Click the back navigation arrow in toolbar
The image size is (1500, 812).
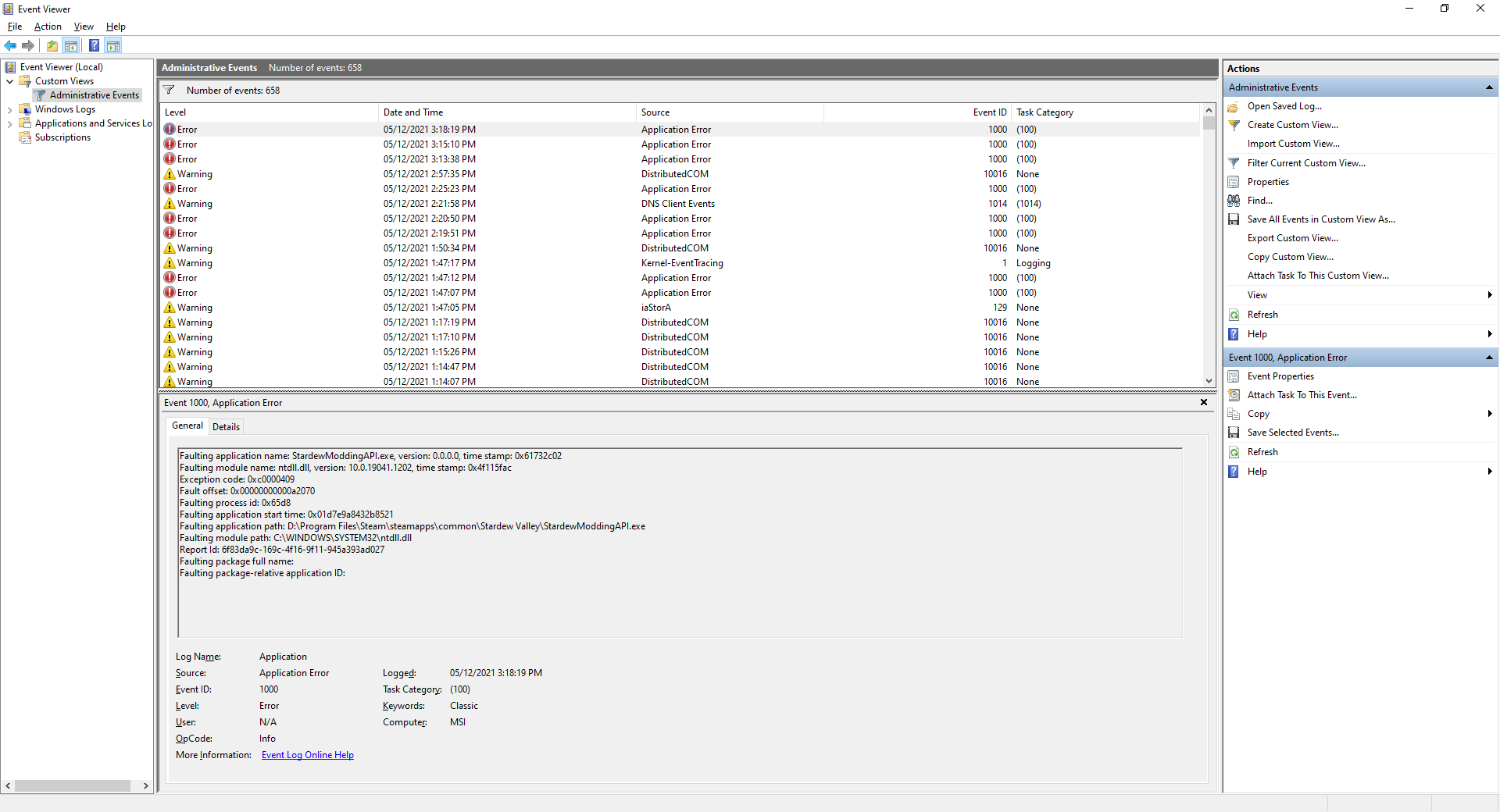coord(10,45)
